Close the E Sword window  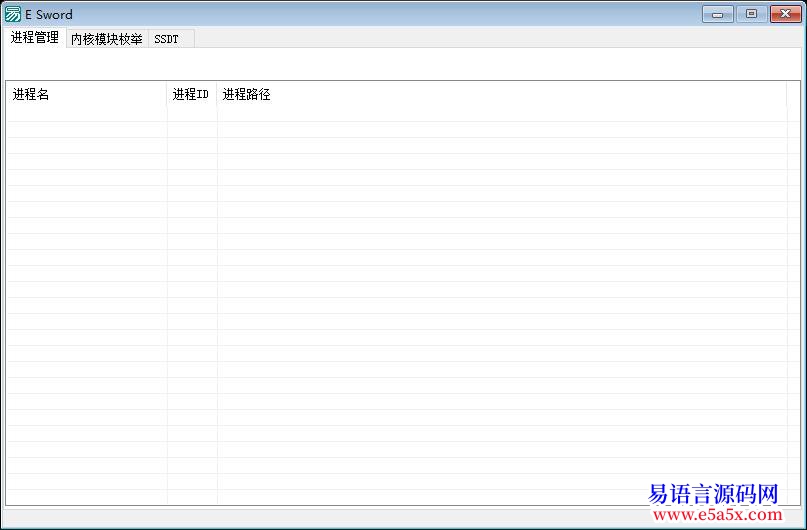pos(783,14)
